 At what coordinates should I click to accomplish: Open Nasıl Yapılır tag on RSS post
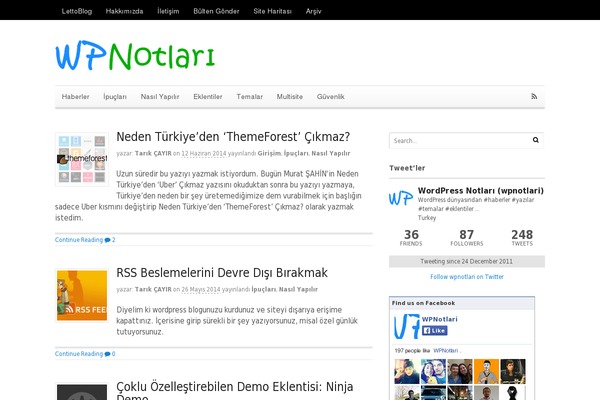coord(298,290)
